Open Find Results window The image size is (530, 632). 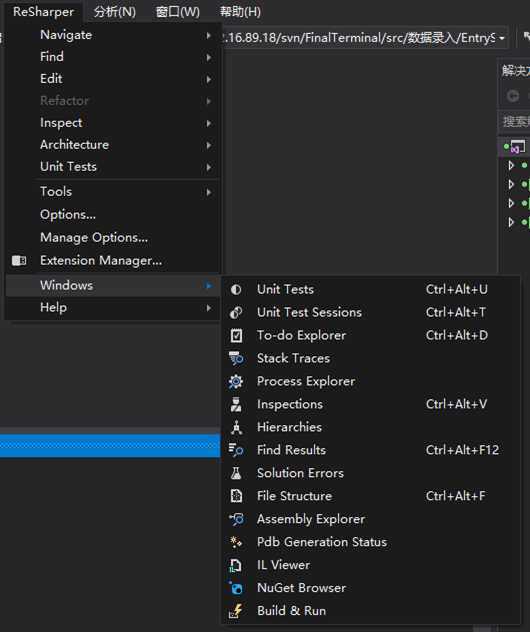coord(371,450)
